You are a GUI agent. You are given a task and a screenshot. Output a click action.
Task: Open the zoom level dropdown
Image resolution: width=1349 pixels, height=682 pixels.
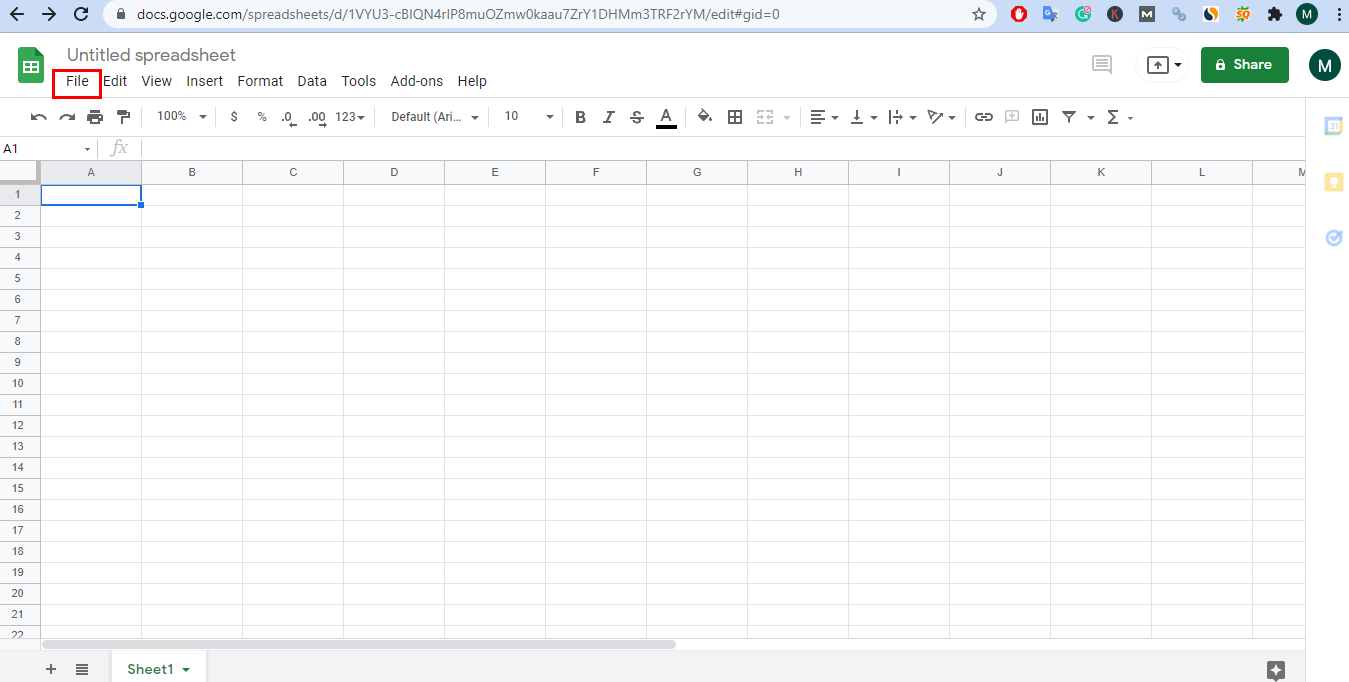point(179,116)
